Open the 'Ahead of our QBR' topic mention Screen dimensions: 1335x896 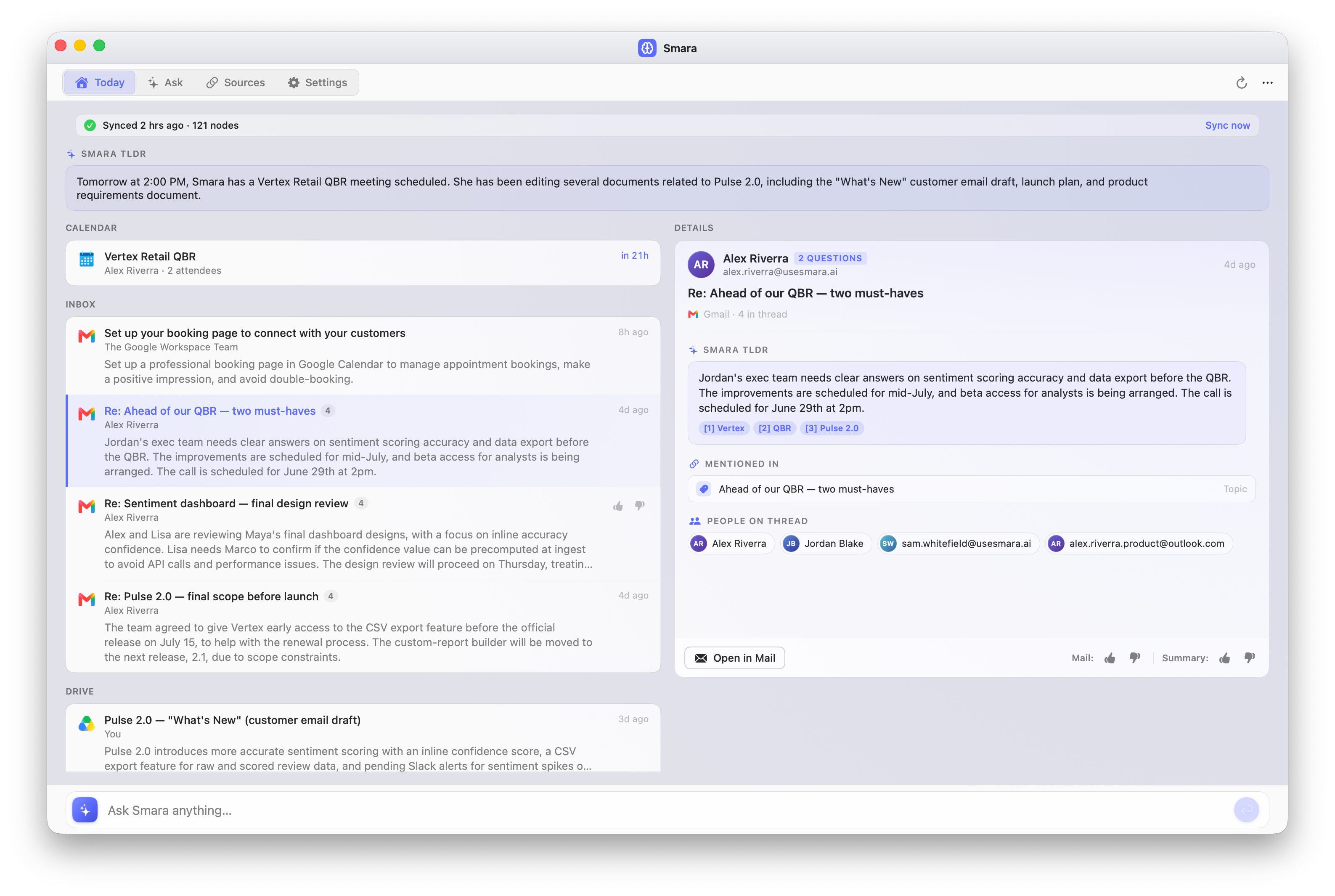[x=971, y=489]
